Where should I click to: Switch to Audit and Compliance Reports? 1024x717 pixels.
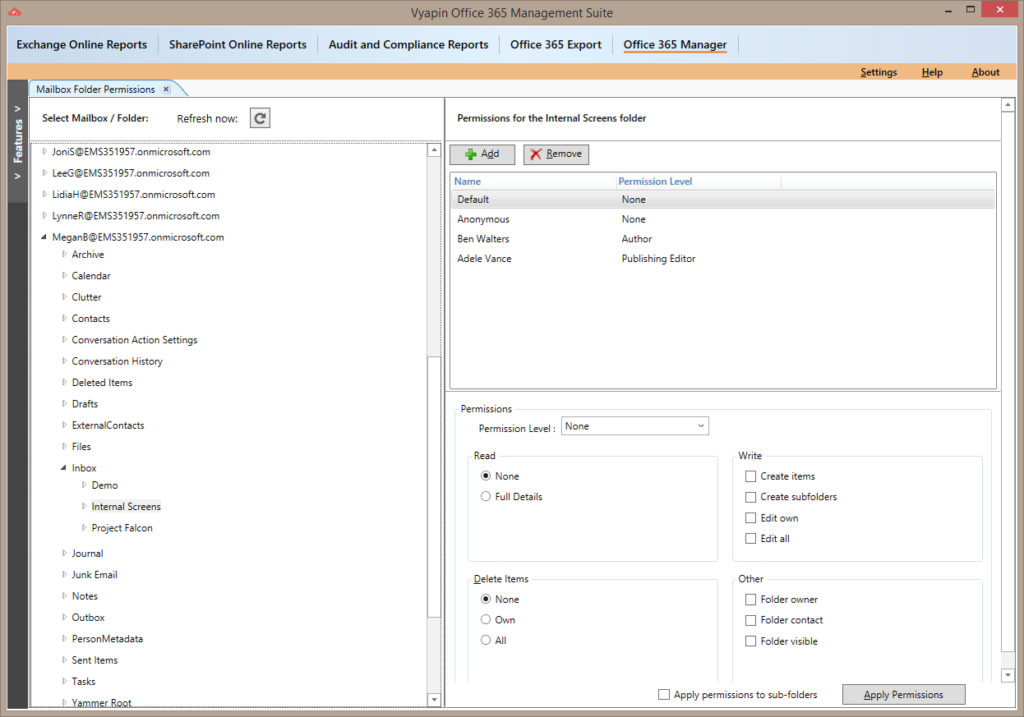coord(408,44)
